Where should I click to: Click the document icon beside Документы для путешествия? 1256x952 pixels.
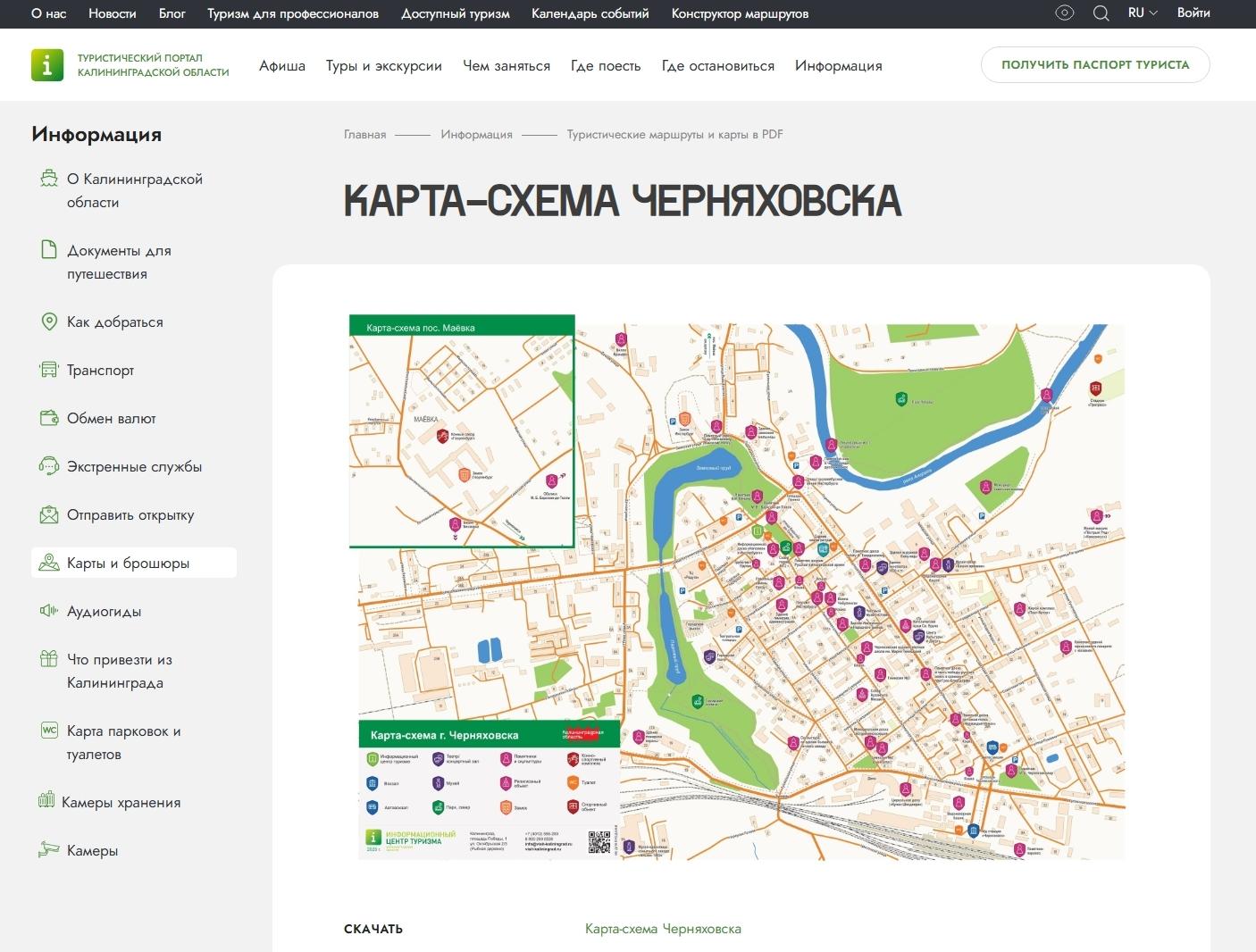click(x=49, y=250)
